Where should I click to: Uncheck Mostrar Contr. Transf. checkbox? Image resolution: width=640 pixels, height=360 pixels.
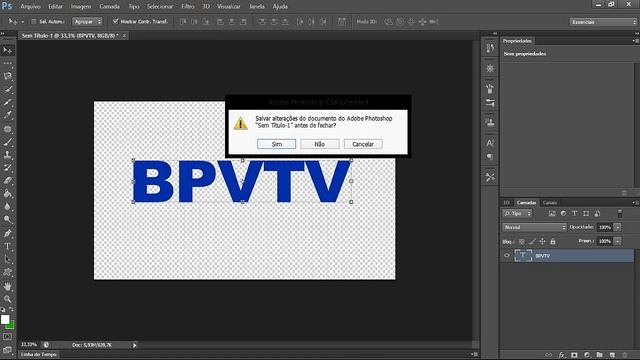(x=116, y=21)
